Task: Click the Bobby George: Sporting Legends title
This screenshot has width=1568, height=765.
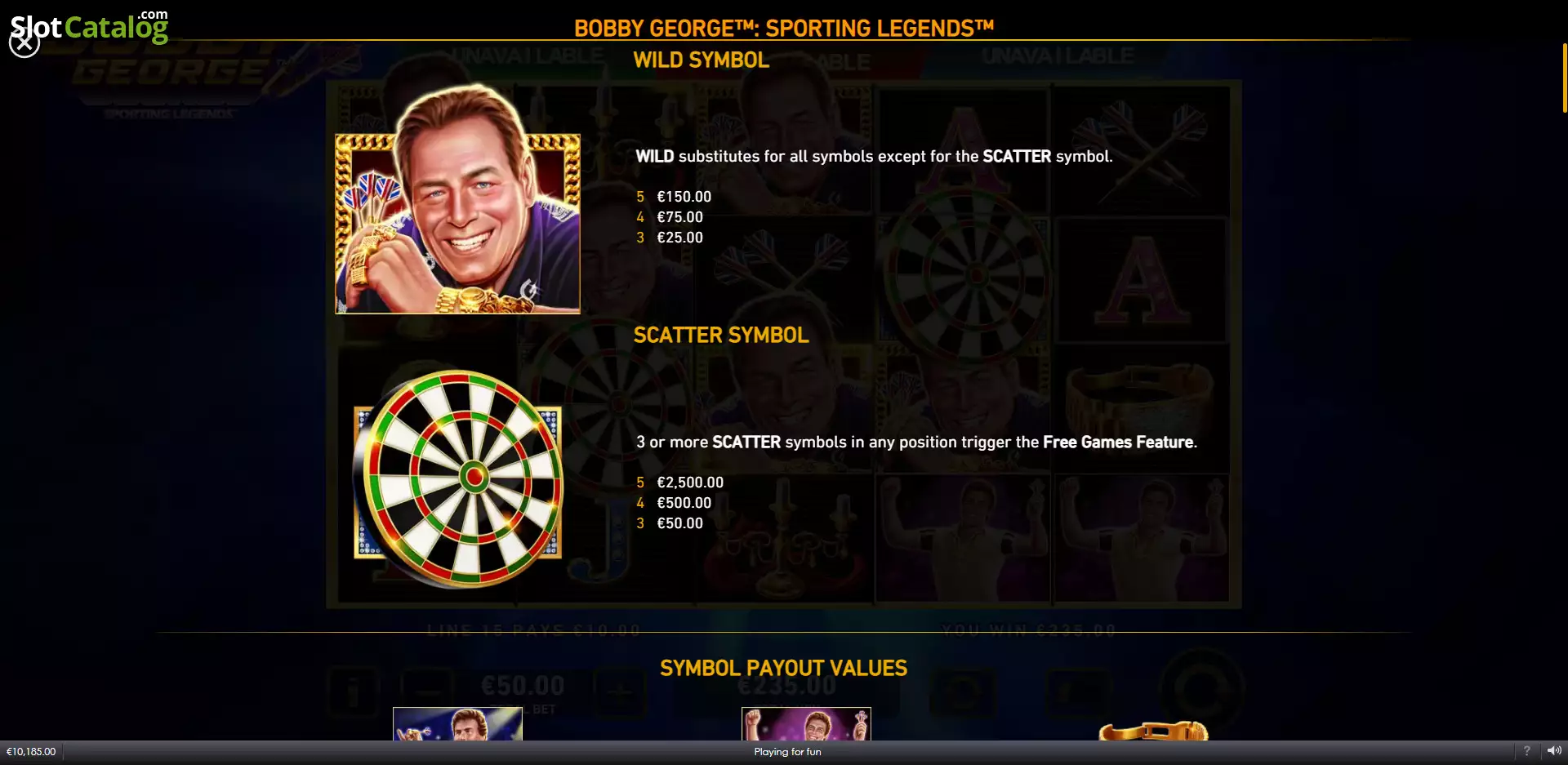Action: (x=784, y=28)
